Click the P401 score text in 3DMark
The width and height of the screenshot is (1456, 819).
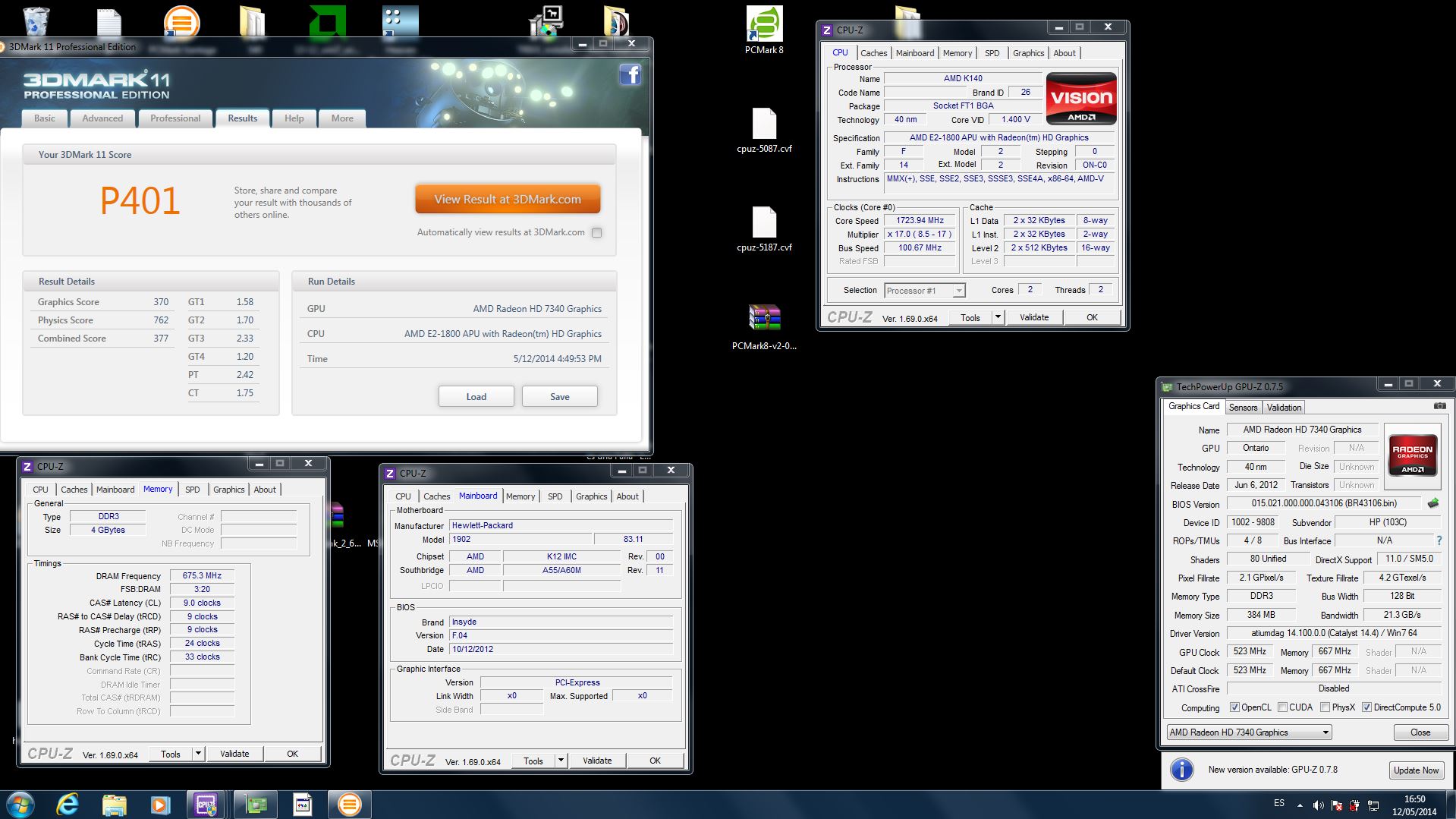point(140,201)
